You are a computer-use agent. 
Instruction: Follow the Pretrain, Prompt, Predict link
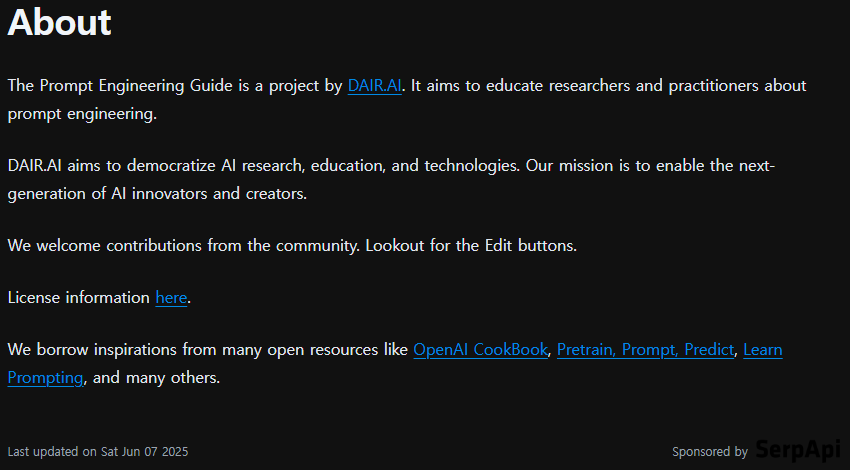click(x=646, y=349)
